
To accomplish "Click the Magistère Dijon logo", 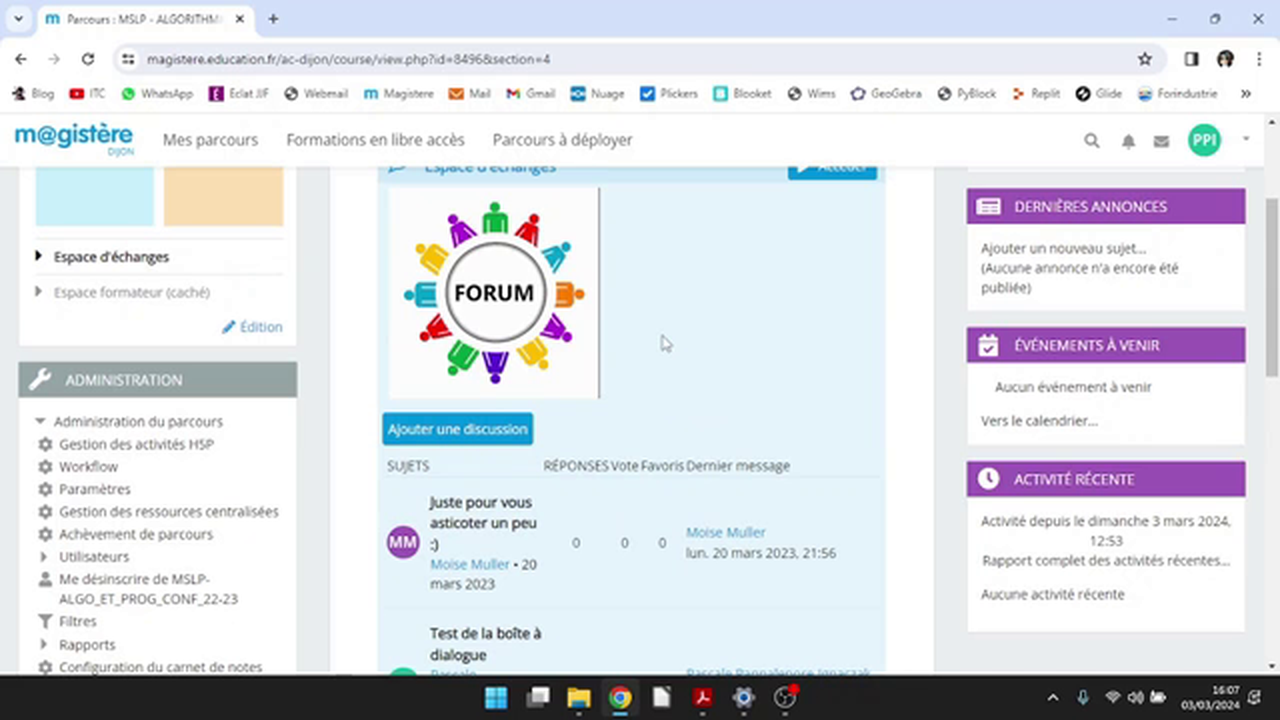I will pyautogui.click(x=73, y=139).
